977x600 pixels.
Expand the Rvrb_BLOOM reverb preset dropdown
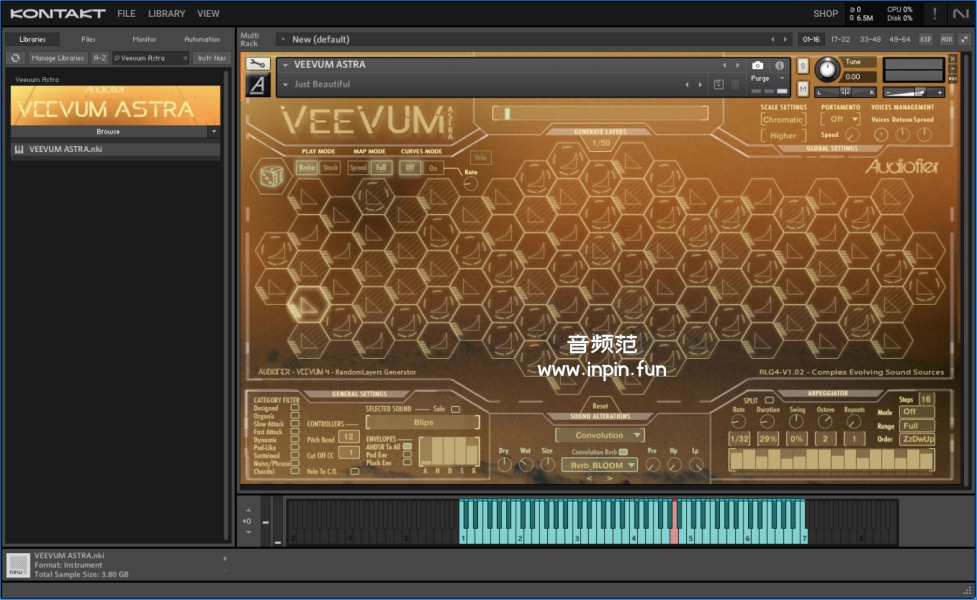pyautogui.click(x=599, y=465)
